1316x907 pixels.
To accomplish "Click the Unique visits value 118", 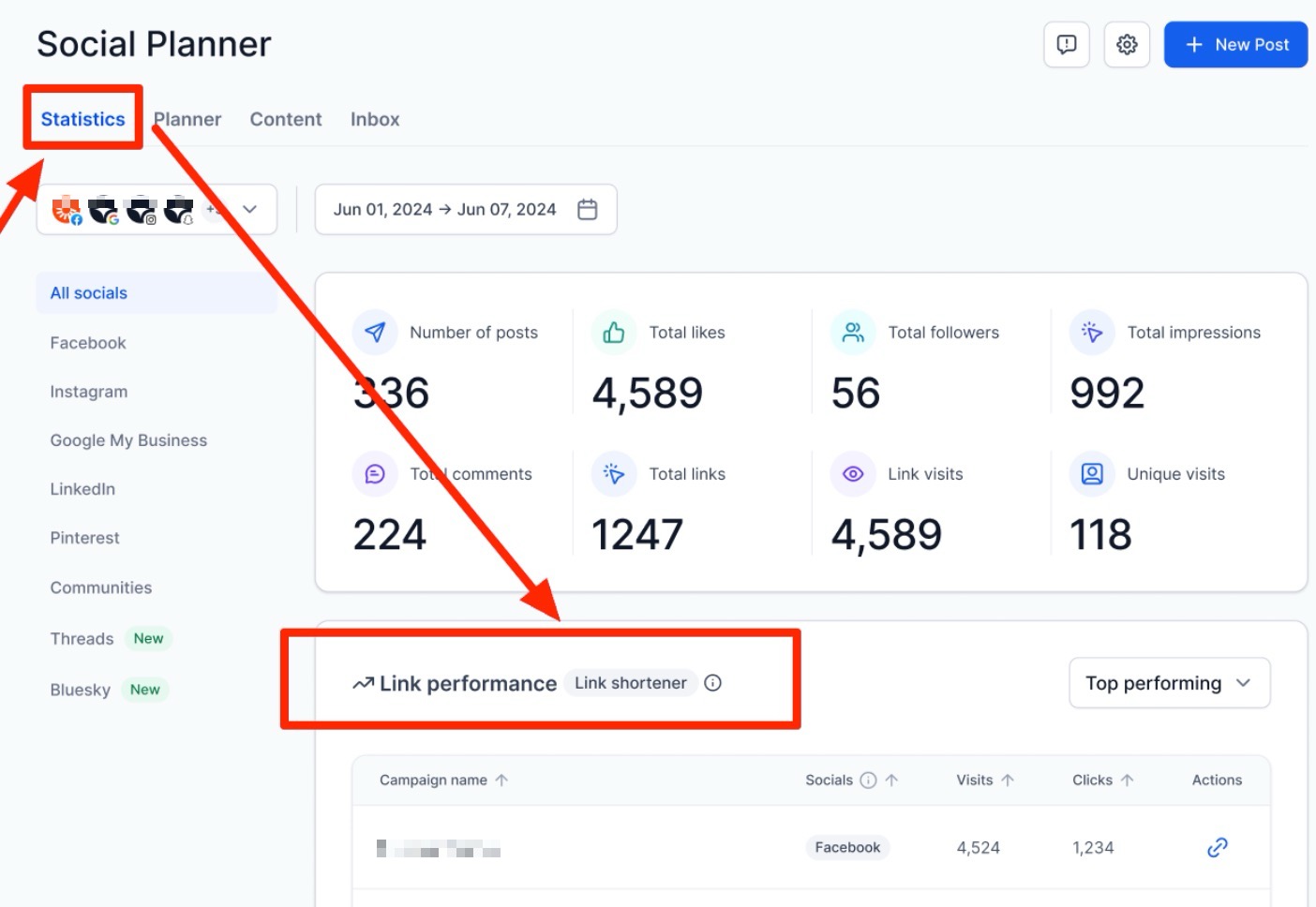I will pos(1101,535).
